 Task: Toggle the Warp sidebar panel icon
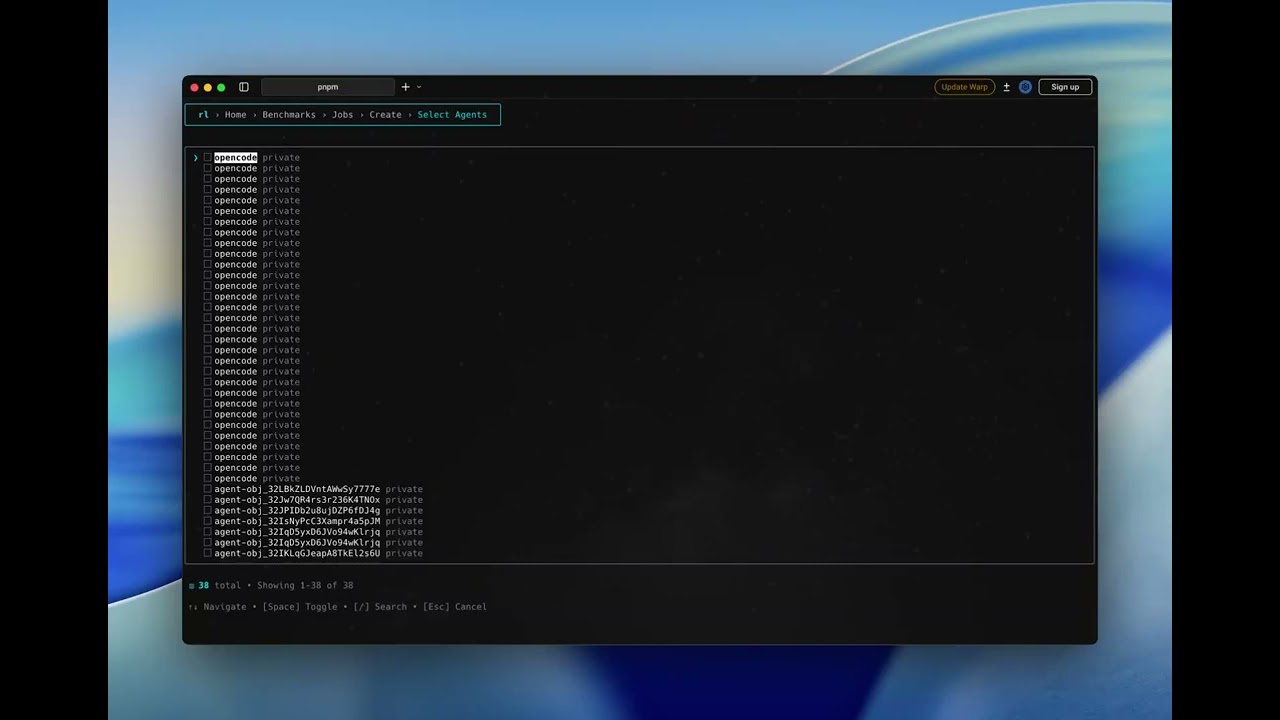[x=243, y=87]
